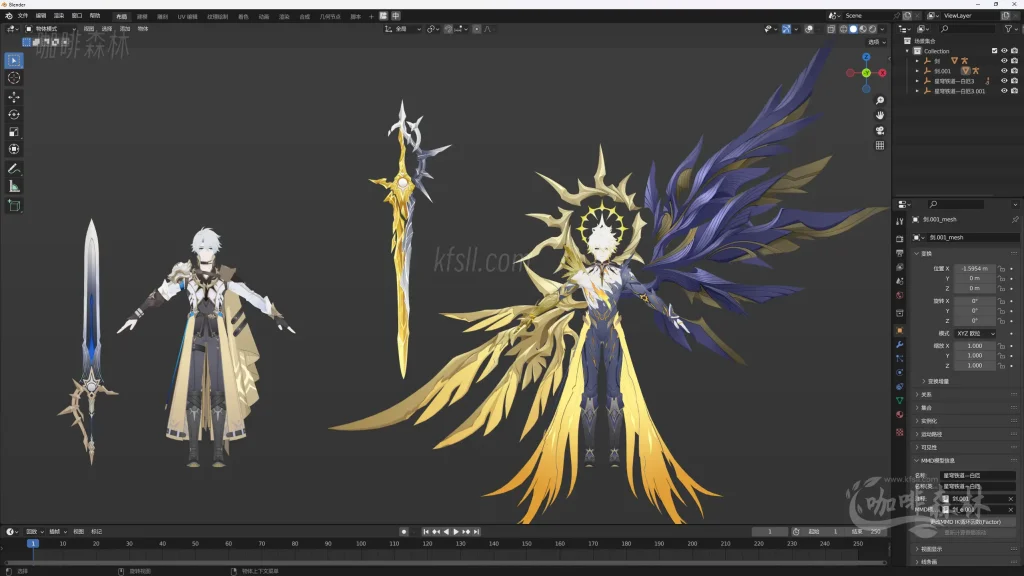Expand the 剑 object in outliner
Viewport: 1024px width, 576px height.
(917, 61)
